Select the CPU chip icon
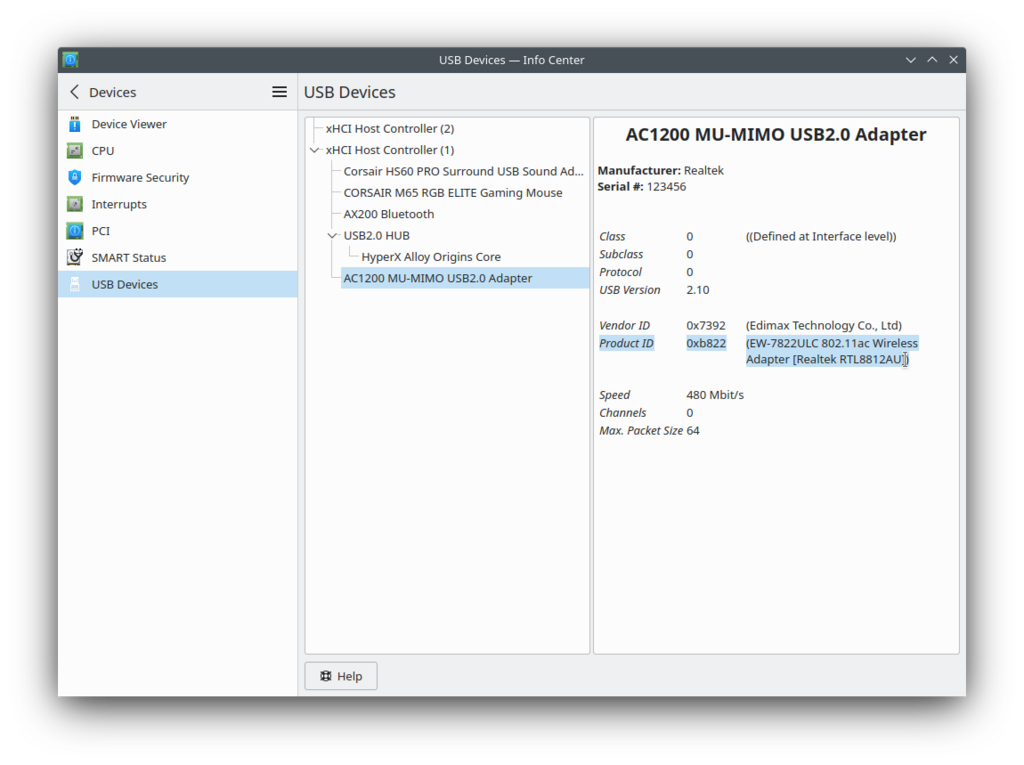The height and width of the screenshot is (765, 1024). coord(75,151)
